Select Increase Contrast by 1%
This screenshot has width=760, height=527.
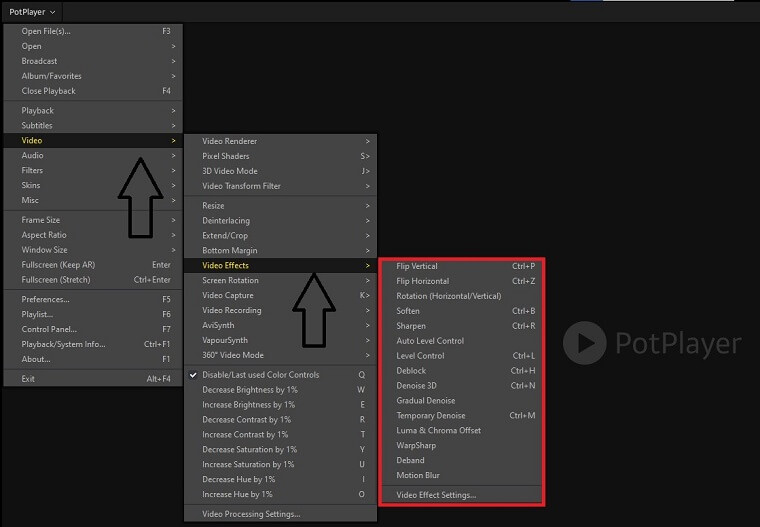(x=280, y=435)
